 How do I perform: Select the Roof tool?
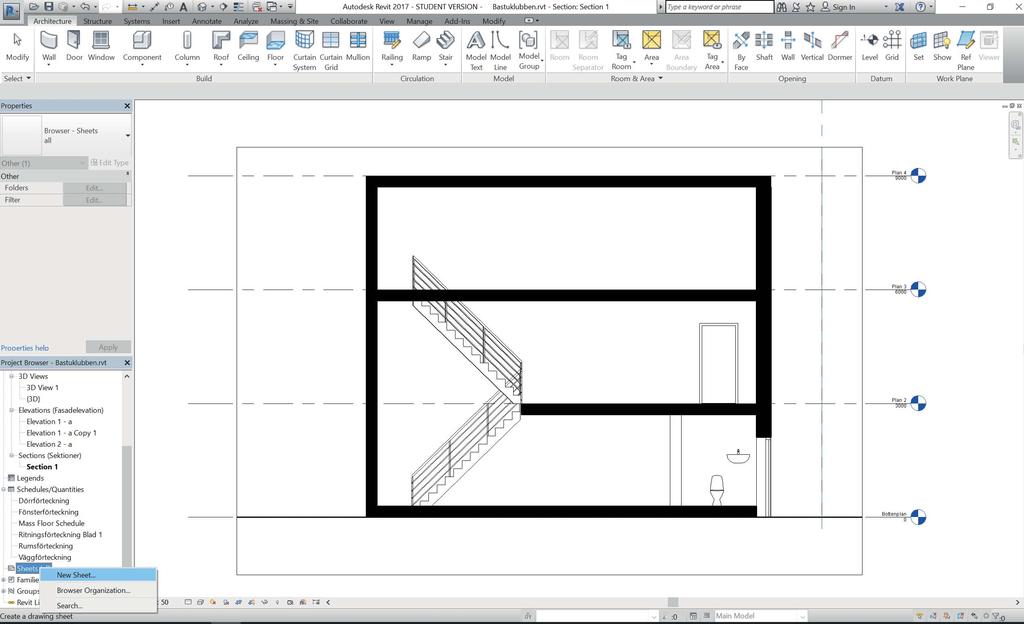221,47
